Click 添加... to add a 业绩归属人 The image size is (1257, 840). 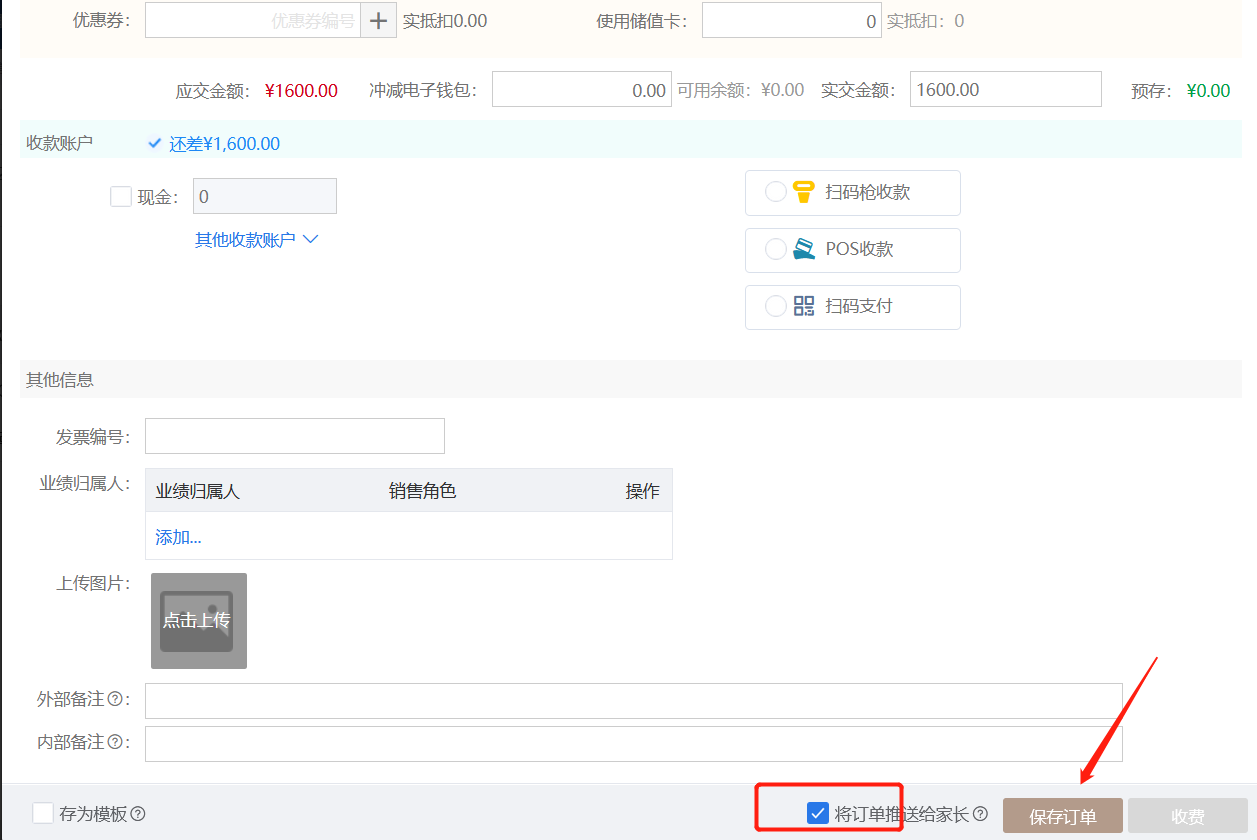pyautogui.click(x=176, y=537)
